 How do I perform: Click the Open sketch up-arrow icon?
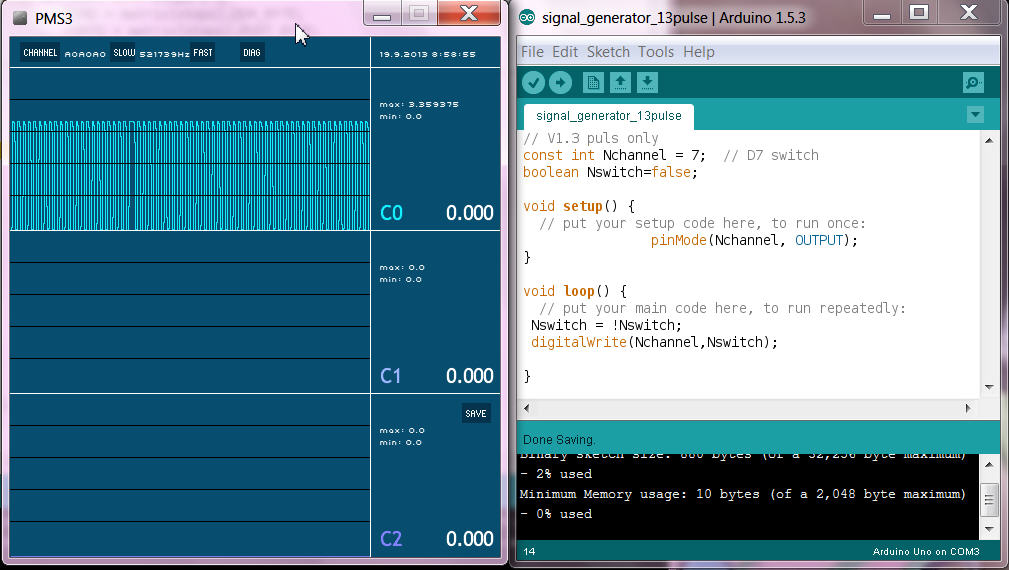coord(620,83)
